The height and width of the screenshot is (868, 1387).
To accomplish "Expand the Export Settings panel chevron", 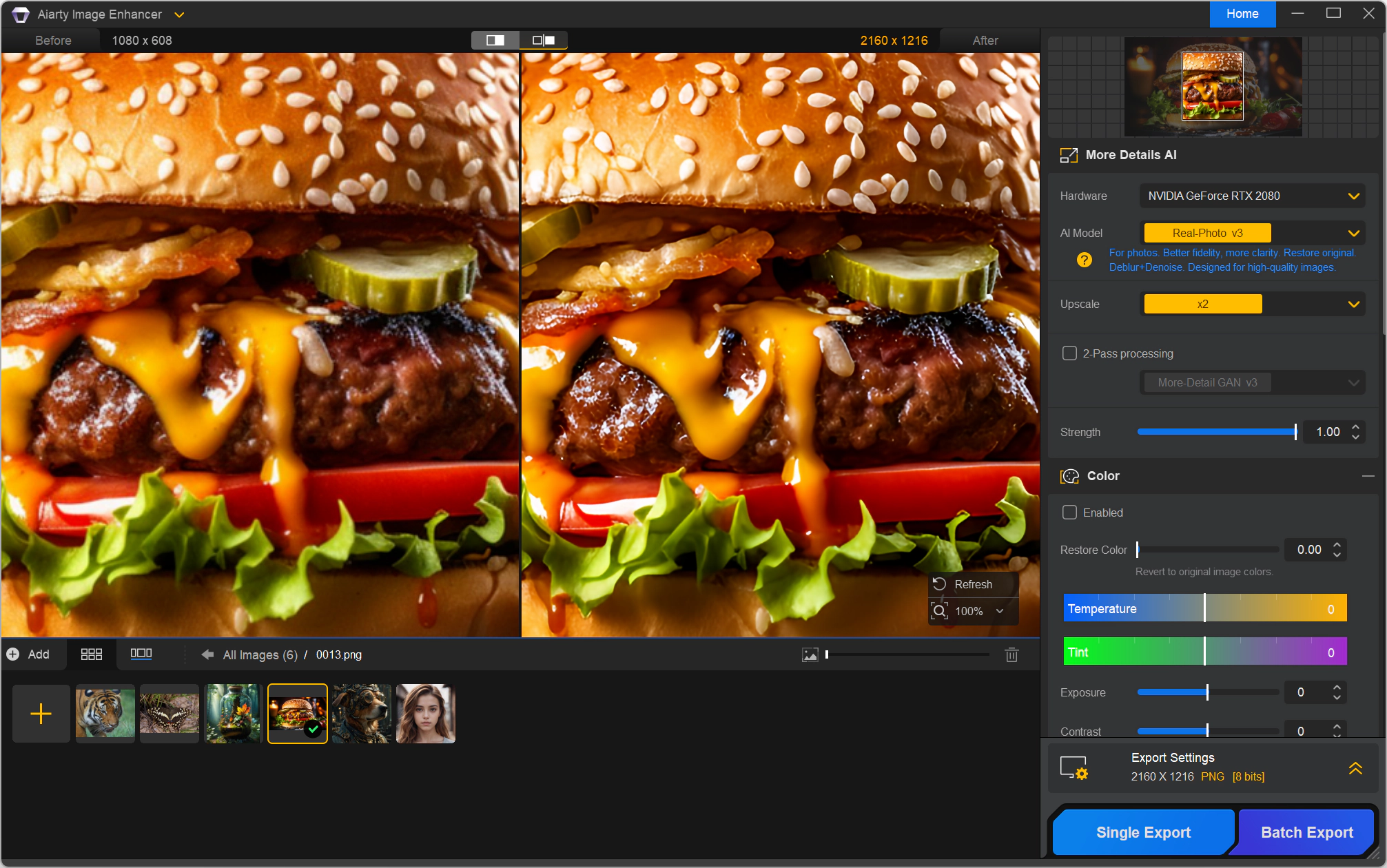I will pos(1355,767).
